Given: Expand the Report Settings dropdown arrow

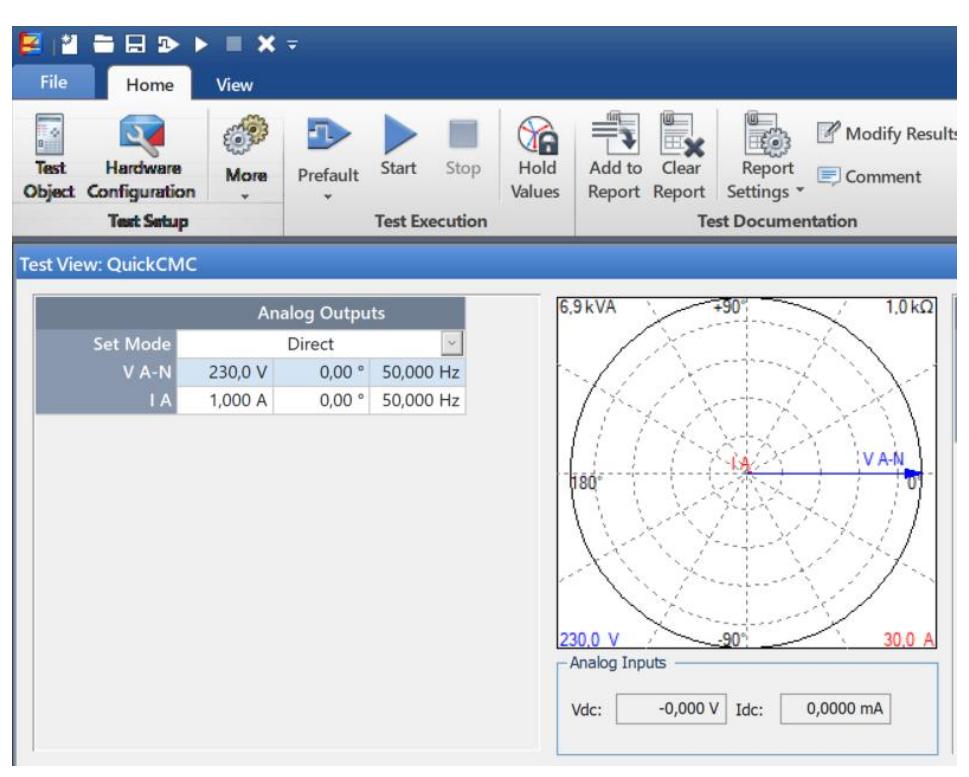Looking at the screenshot, I should coord(800,190).
